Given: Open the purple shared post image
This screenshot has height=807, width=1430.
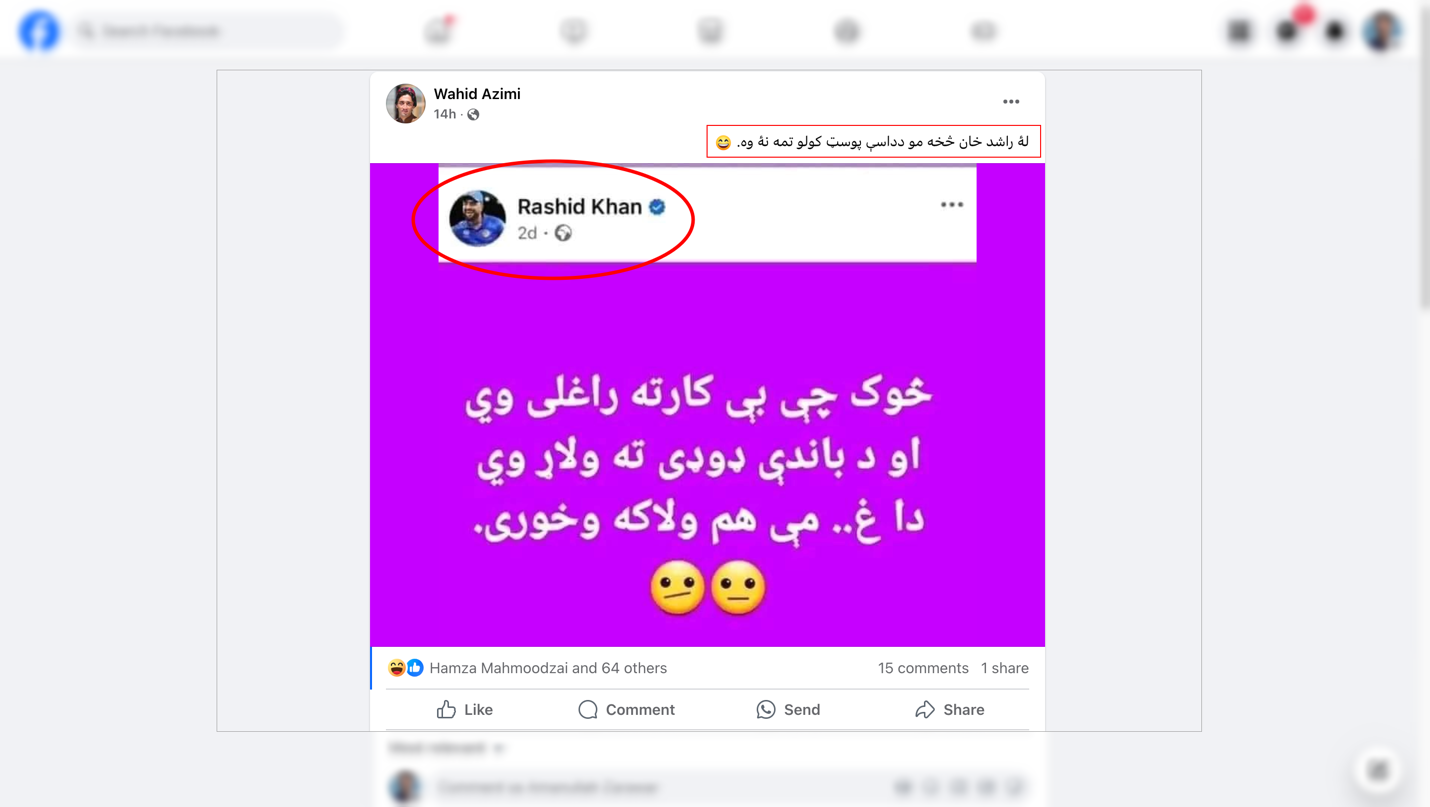Looking at the screenshot, I should click(x=707, y=405).
